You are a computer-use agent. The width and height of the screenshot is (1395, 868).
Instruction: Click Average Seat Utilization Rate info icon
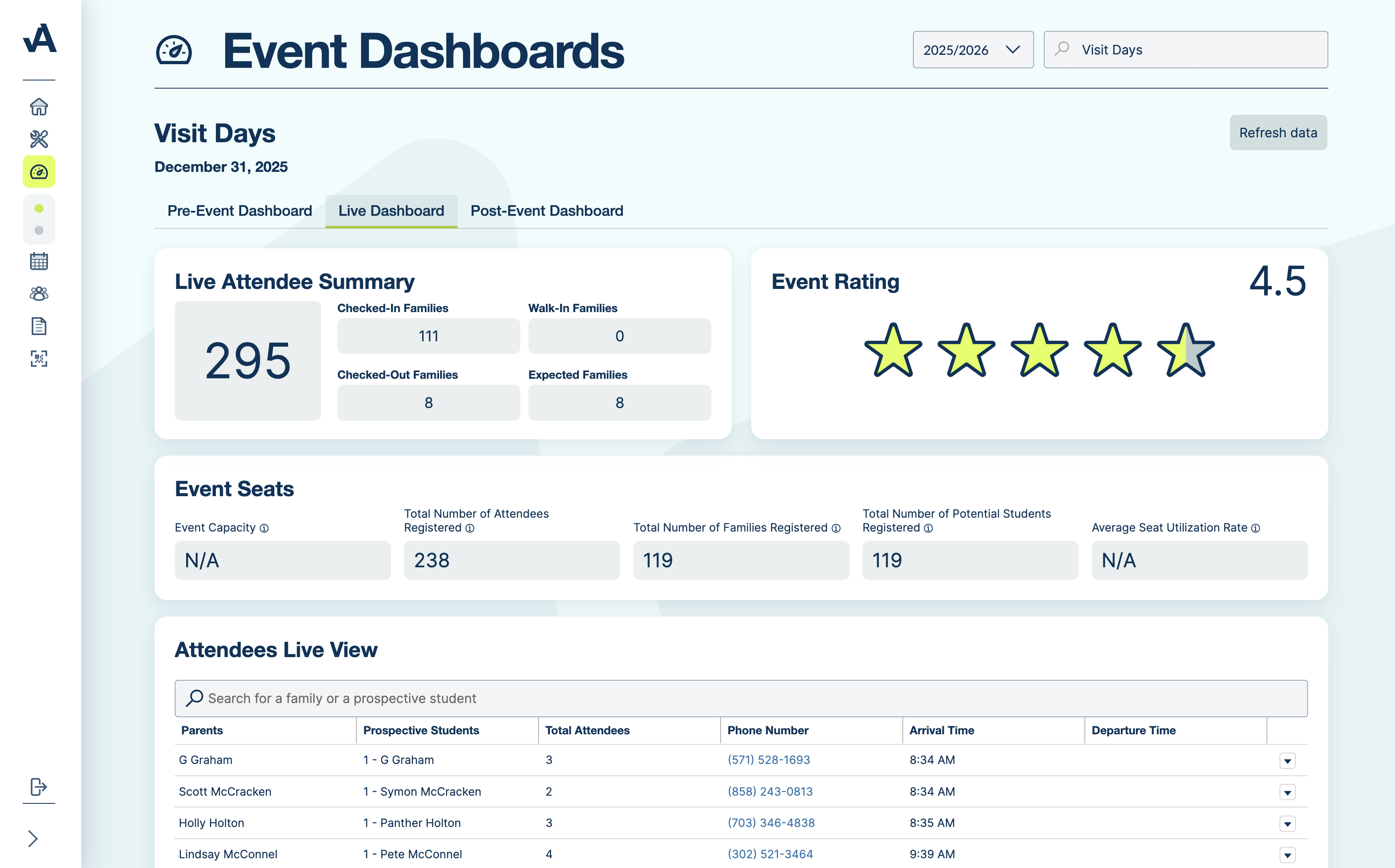1256,528
